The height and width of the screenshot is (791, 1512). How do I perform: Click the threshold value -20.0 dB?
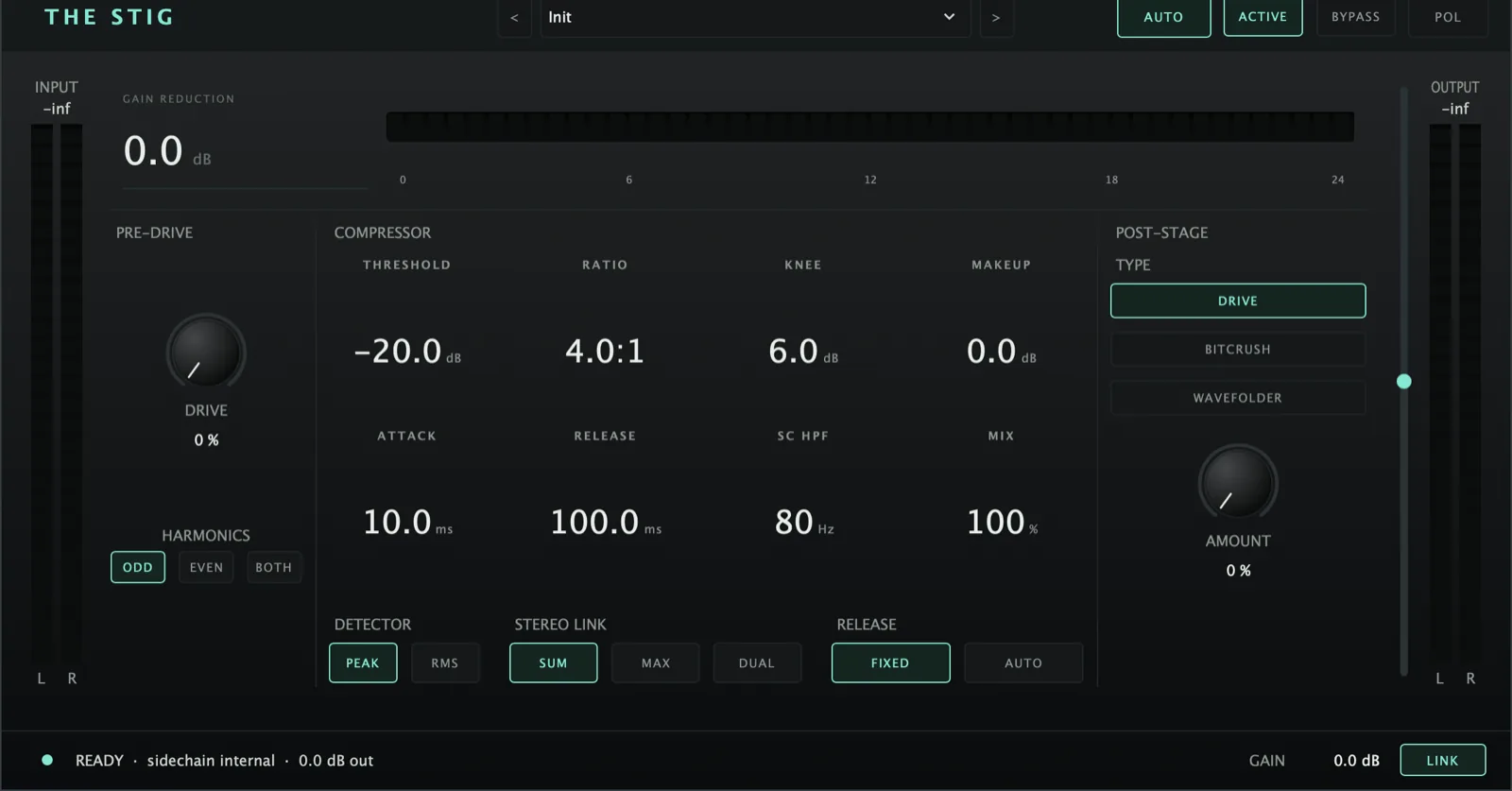407,352
